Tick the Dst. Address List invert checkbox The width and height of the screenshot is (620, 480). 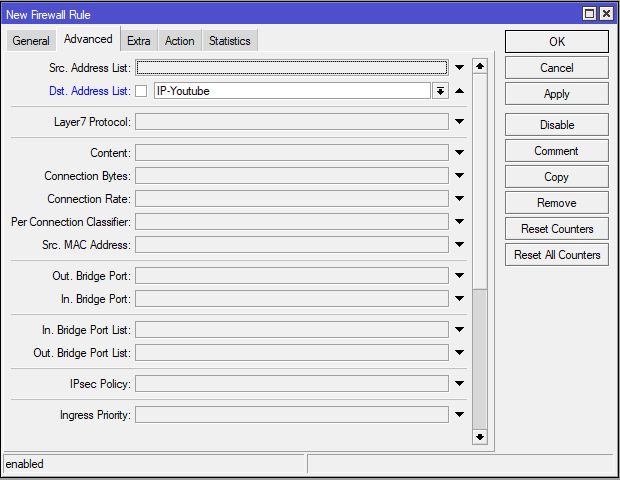(141, 91)
